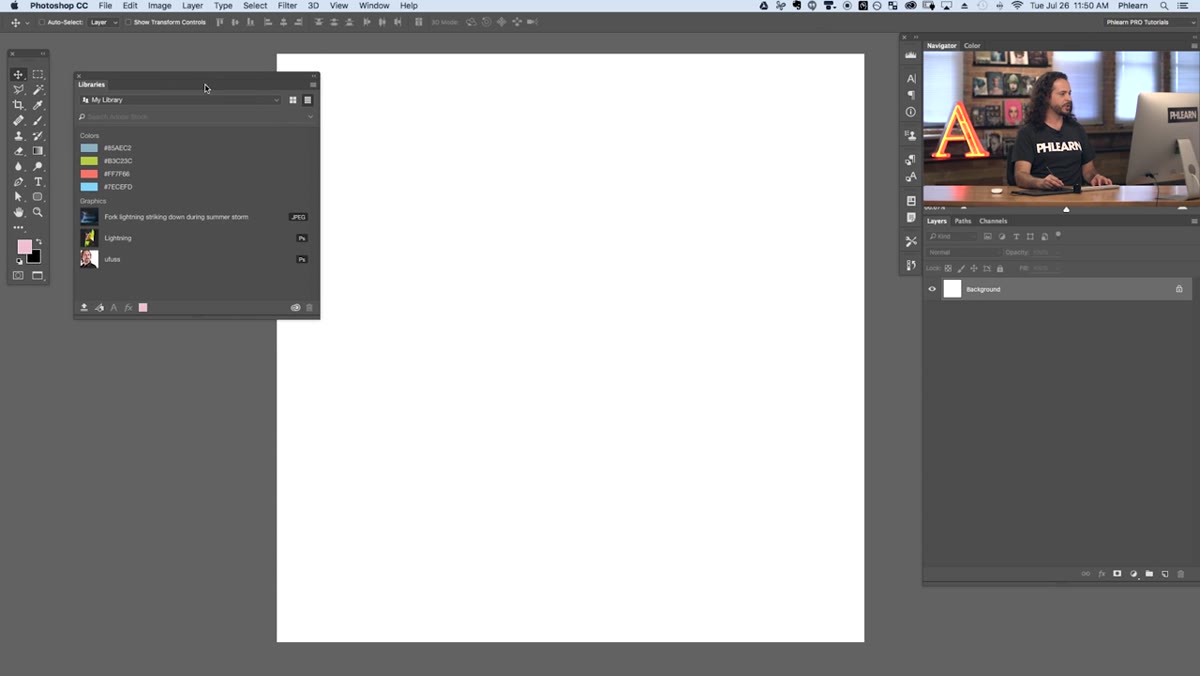This screenshot has height=676, width=1200.
Task: Toggle lock transparent pixels in Layers
Action: 949,268
